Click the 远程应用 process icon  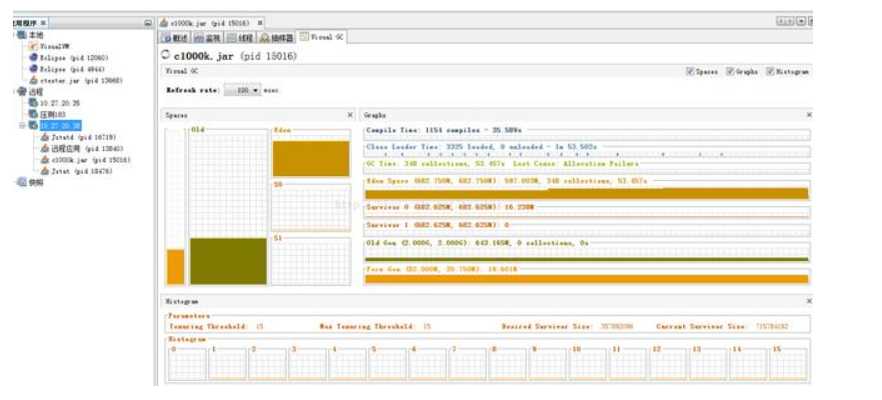click(x=45, y=149)
